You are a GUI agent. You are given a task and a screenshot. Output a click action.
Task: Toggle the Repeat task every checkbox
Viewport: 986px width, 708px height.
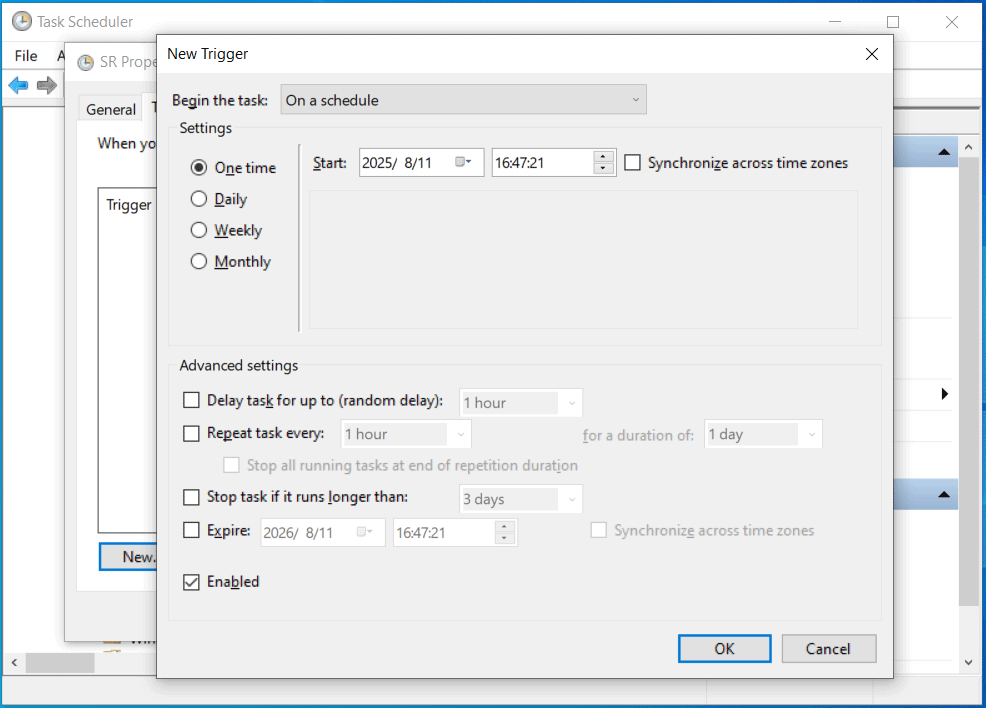click(x=192, y=434)
